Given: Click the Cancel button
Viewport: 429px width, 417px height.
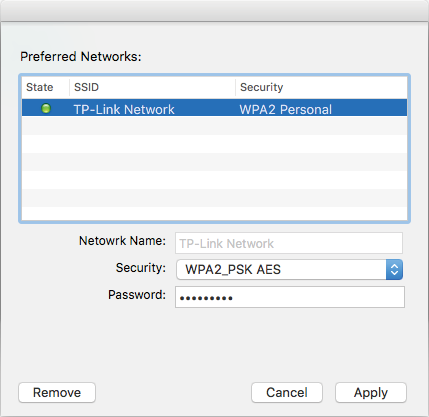Looking at the screenshot, I should 287,392.
